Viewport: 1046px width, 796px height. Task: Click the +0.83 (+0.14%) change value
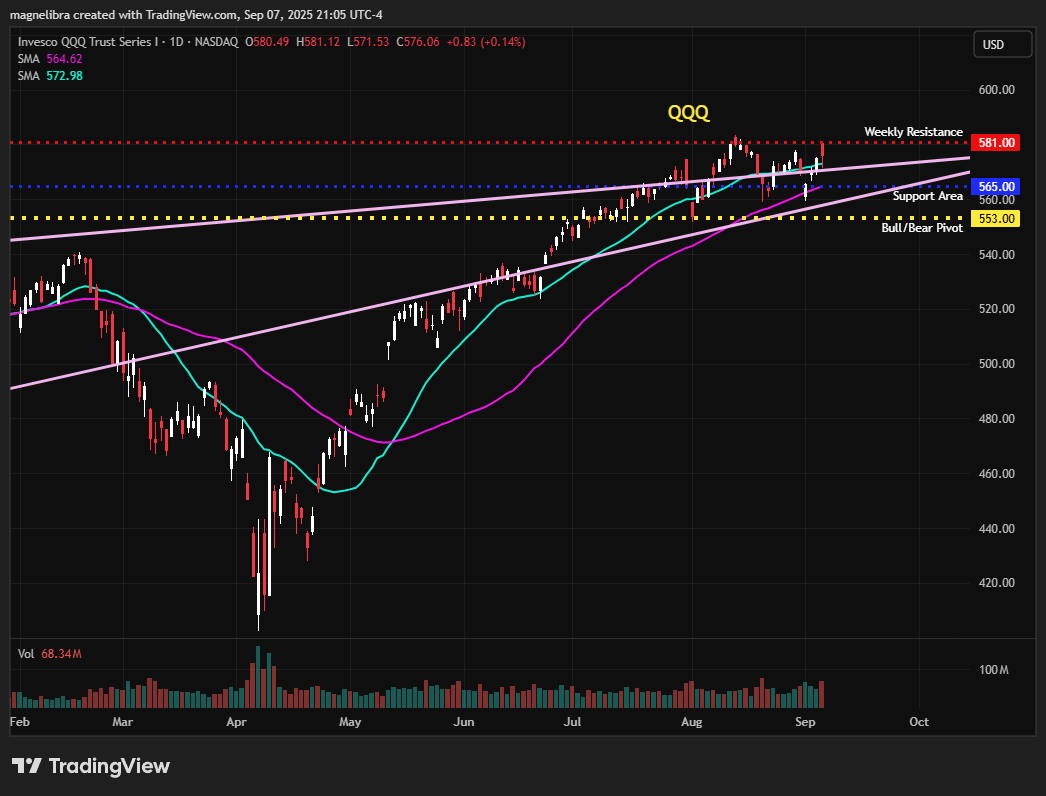pos(486,42)
